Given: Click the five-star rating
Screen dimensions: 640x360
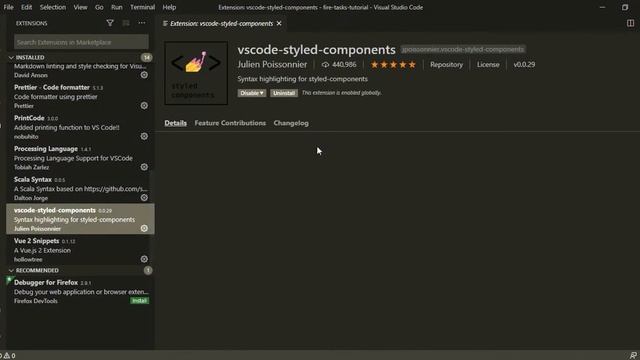Looking at the screenshot, I should 393,64.
